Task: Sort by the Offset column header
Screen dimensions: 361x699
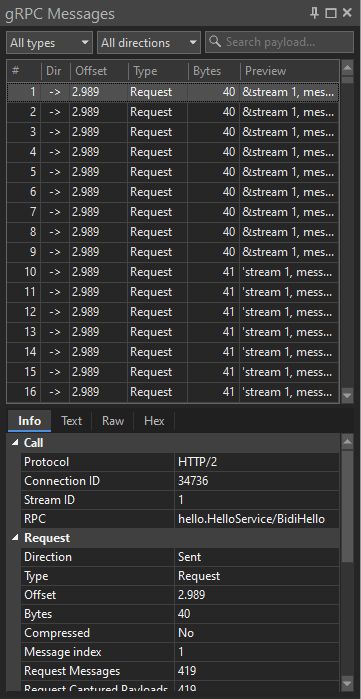Action: click(x=99, y=71)
